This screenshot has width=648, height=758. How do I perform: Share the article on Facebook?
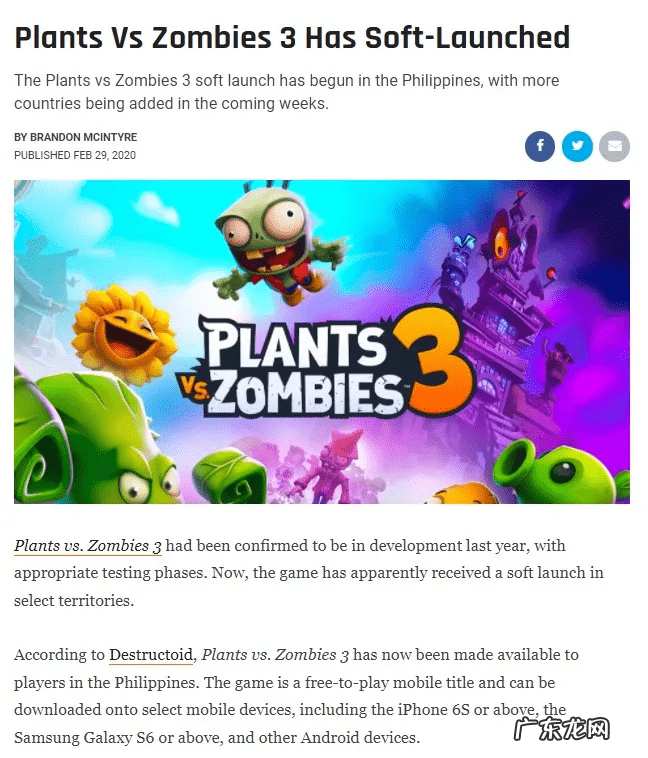540,146
